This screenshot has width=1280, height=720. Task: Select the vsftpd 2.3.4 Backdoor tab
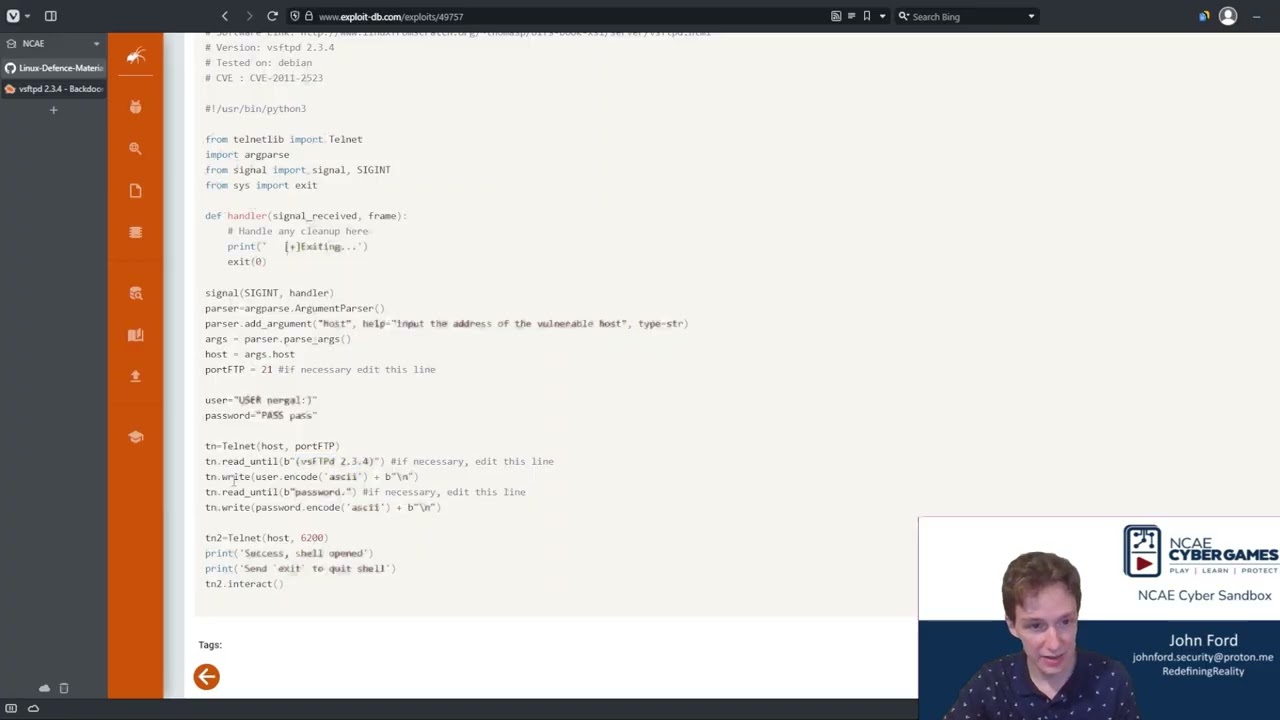[54, 89]
